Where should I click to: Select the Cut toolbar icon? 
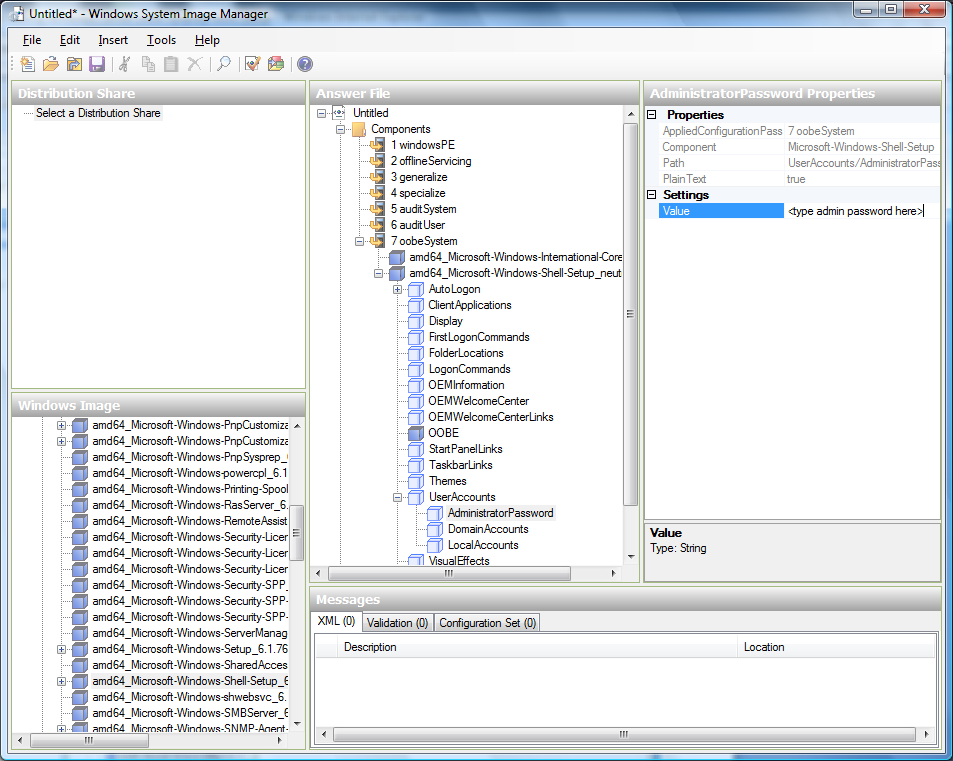(x=122, y=63)
